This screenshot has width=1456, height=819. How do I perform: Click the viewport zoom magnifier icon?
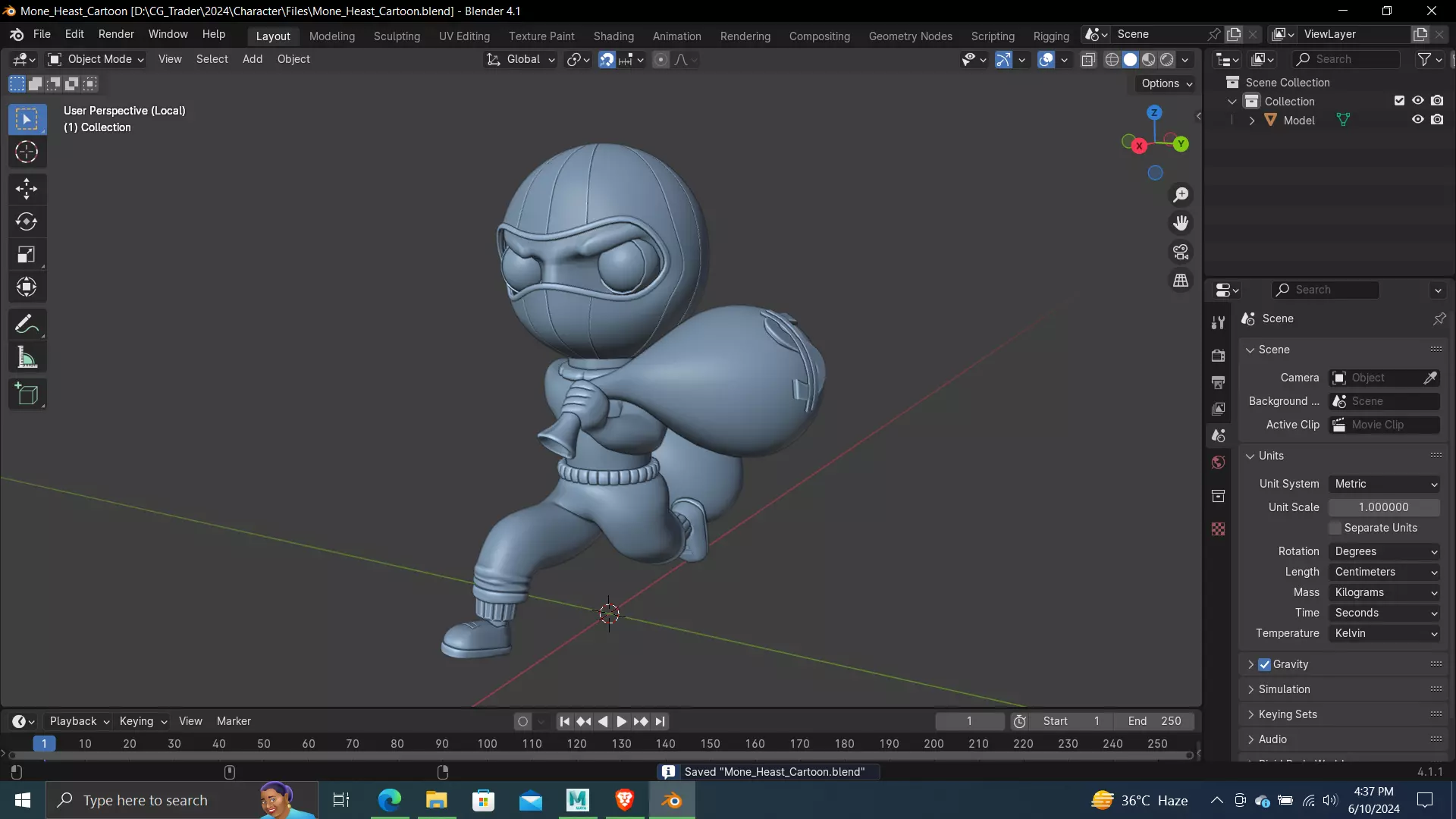tap(1181, 195)
